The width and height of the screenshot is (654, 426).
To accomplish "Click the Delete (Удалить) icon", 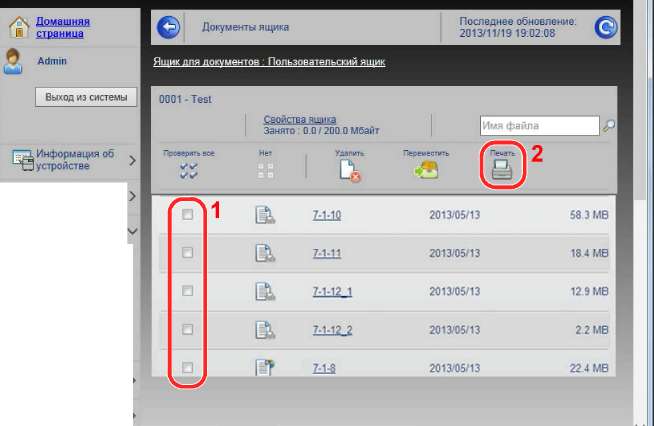I will click(x=349, y=171).
